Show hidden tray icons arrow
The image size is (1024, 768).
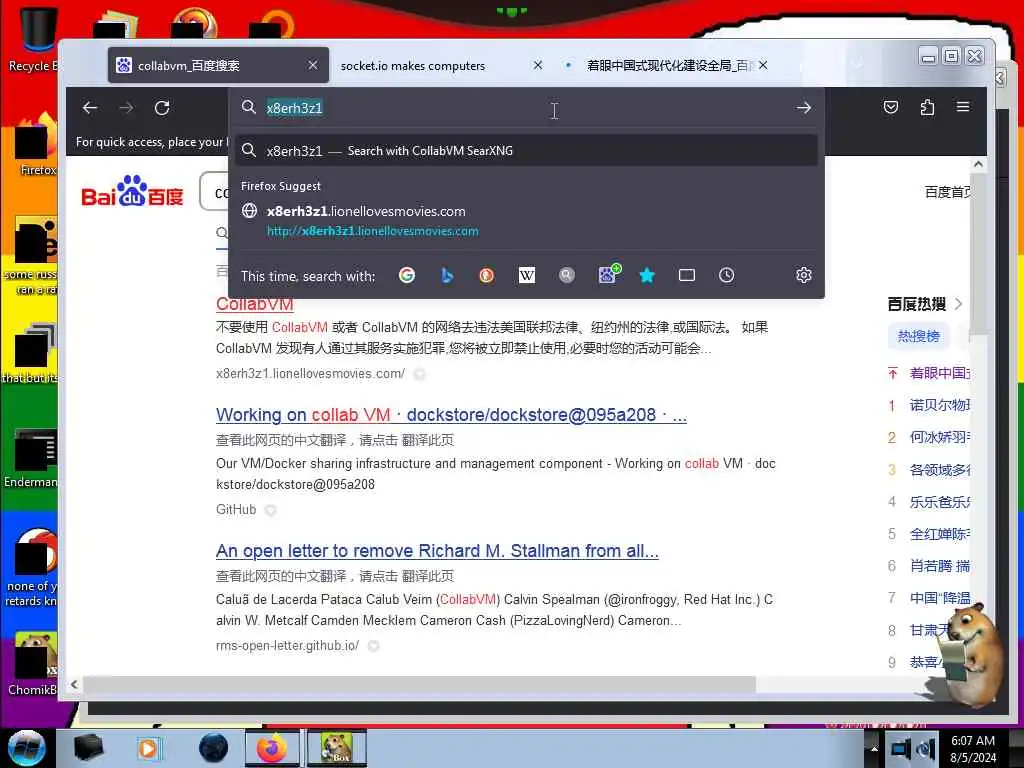pyautogui.click(x=874, y=748)
